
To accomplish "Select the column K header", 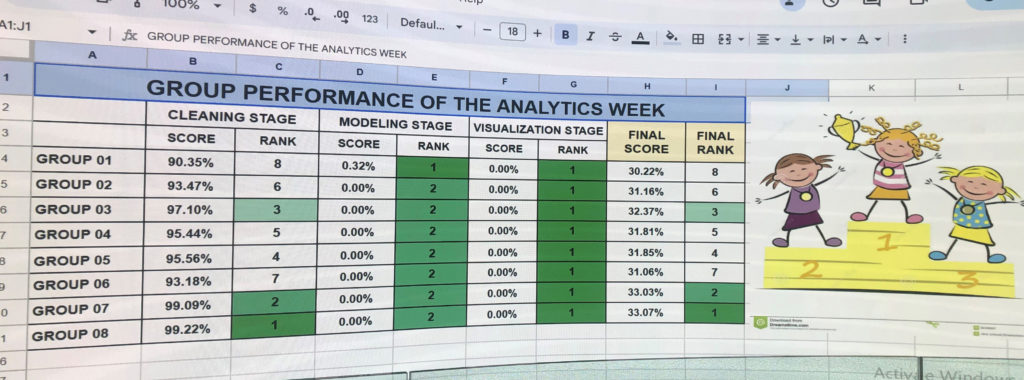I will pos(871,87).
